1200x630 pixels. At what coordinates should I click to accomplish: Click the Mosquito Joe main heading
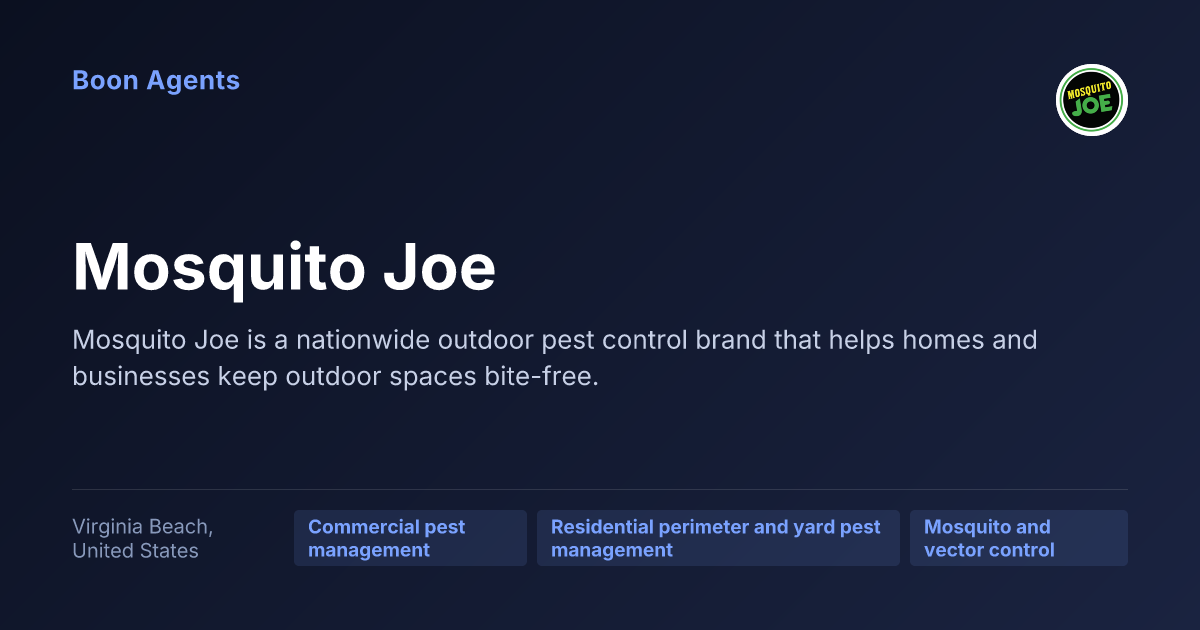point(284,267)
